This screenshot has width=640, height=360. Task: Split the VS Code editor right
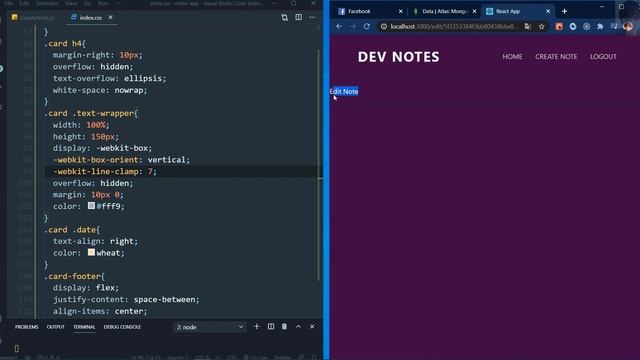tap(299, 17)
